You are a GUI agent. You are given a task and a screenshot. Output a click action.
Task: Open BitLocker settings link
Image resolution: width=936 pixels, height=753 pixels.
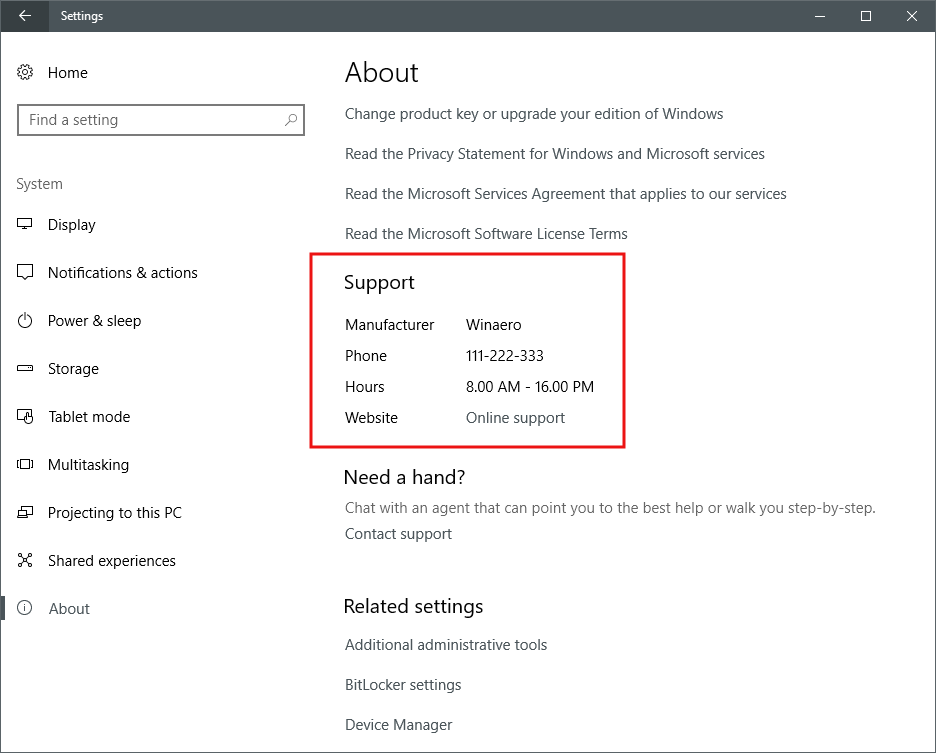403,685
